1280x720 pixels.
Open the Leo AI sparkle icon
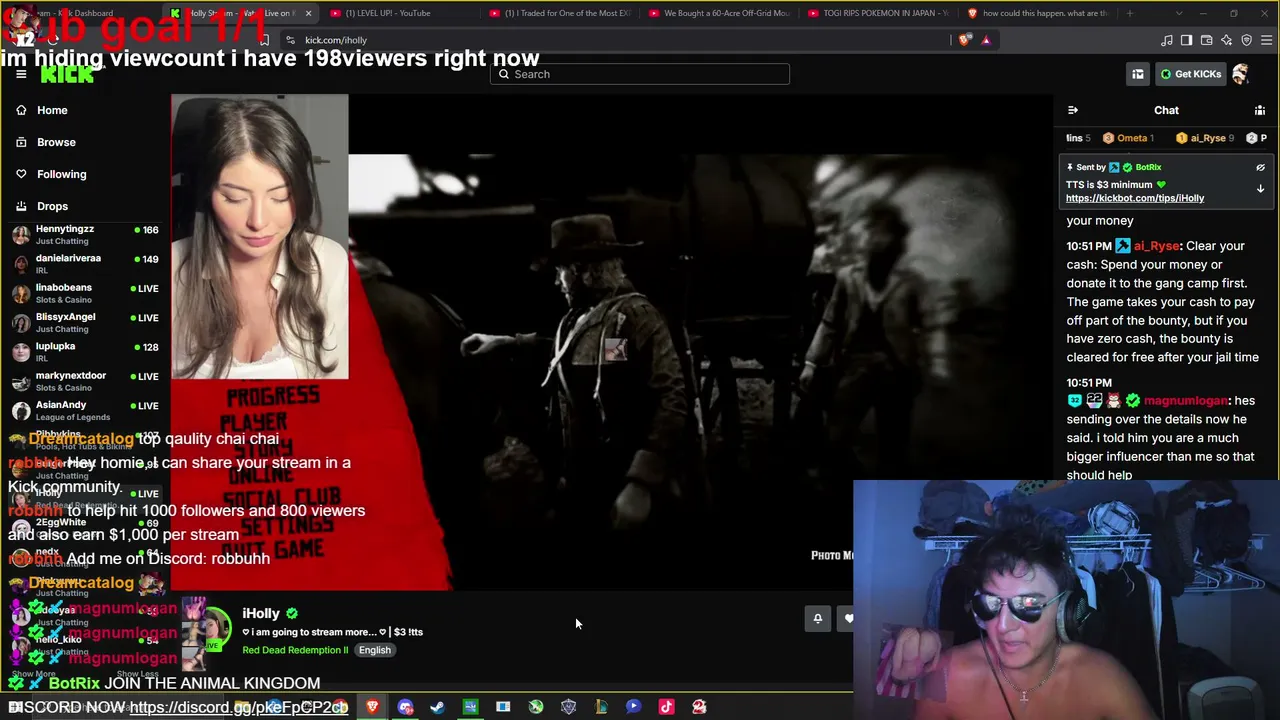1226,40
